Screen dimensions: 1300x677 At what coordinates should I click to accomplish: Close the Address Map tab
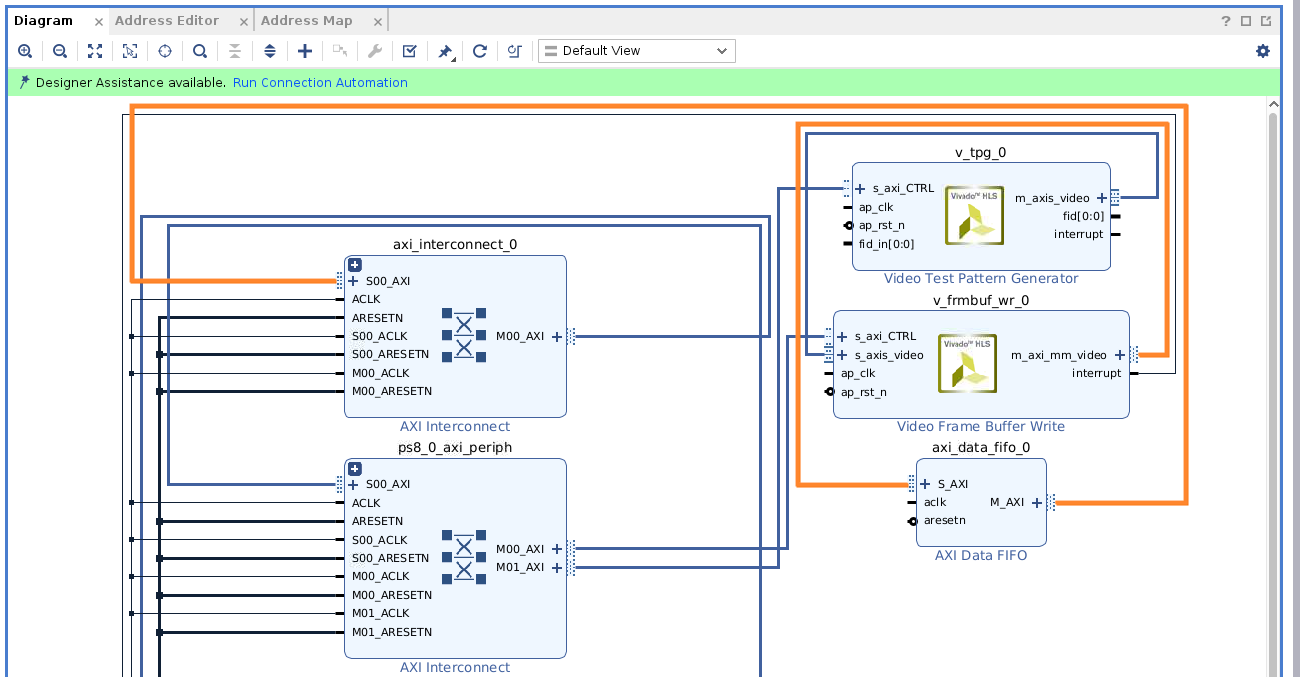click(x=377, y=21)
